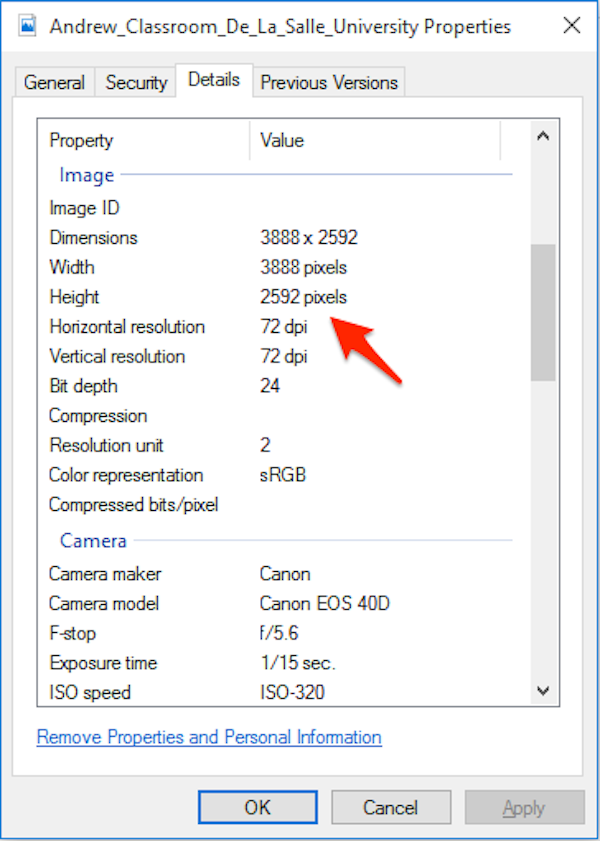Select the Camera model value Canon EOS 40D
This screenshot has width=600, height=841.
point(319,603)
